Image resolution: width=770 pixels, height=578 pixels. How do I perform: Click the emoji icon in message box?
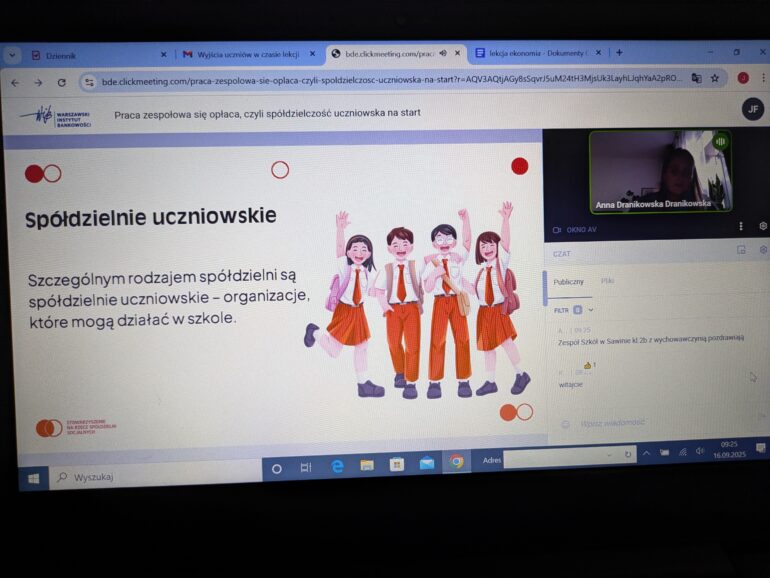tap(565, 424)
